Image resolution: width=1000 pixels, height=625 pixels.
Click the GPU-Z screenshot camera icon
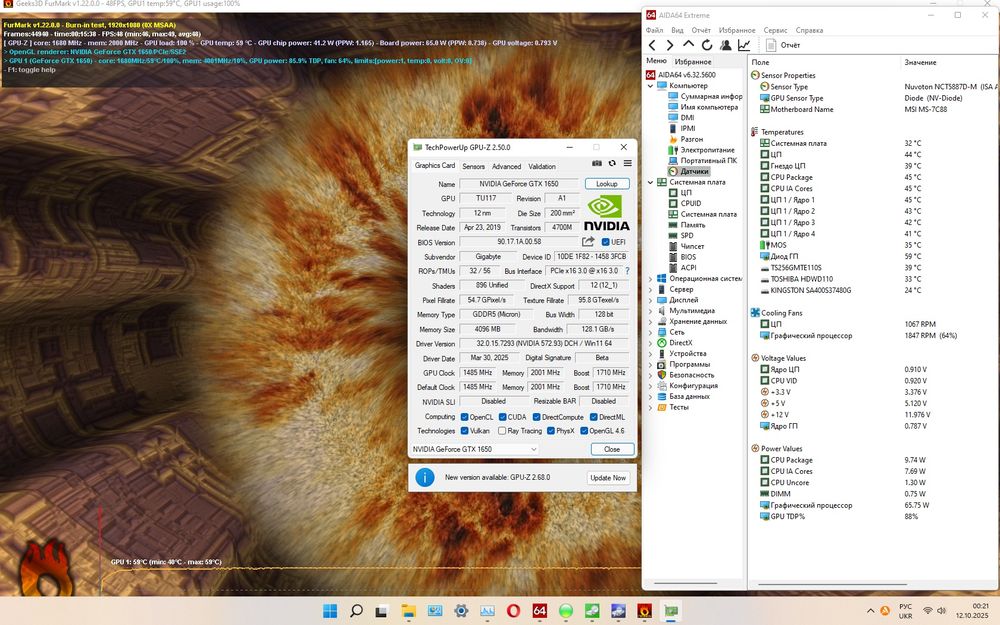[x=597, y=163]
